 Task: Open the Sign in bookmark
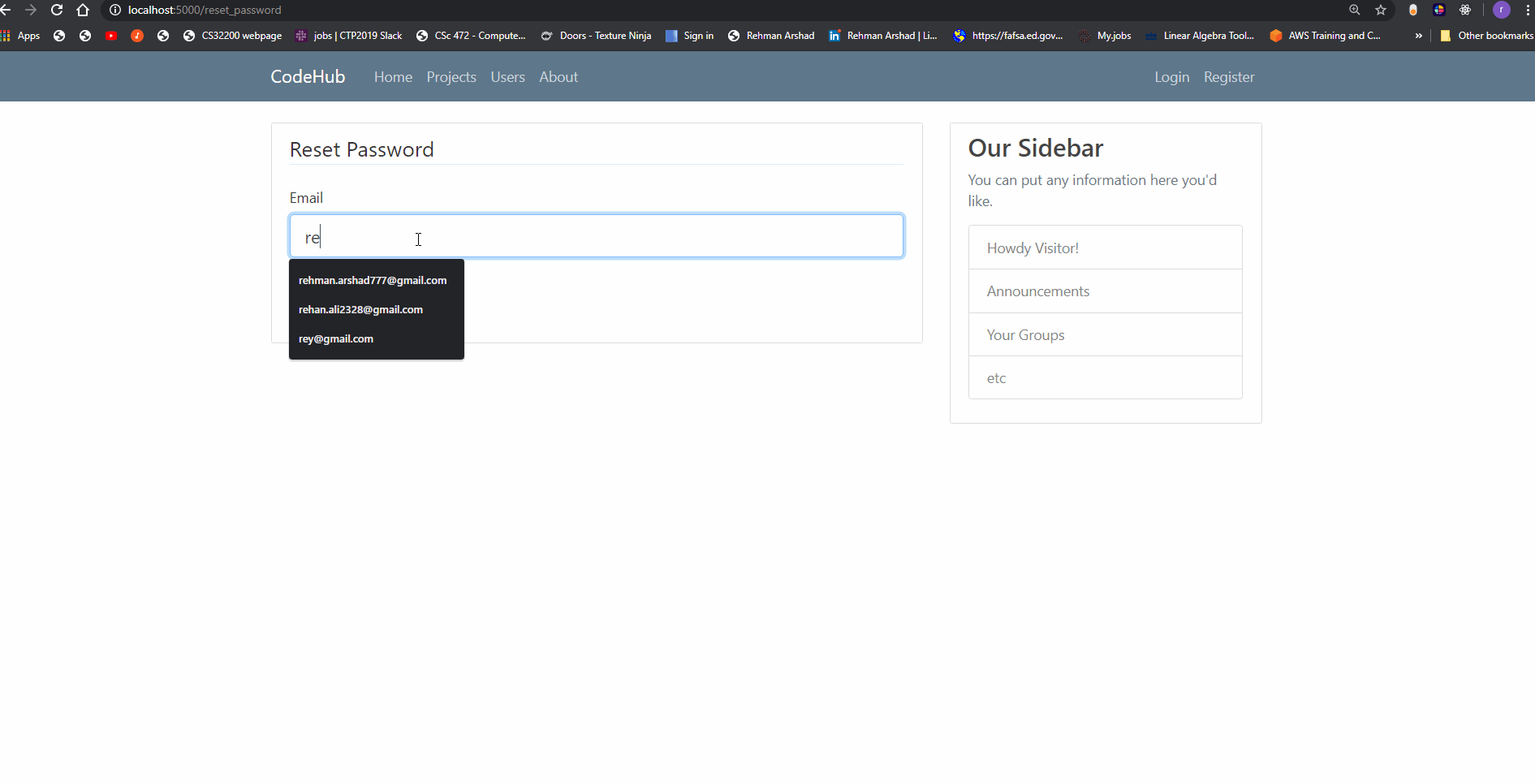tap(690, 36)
